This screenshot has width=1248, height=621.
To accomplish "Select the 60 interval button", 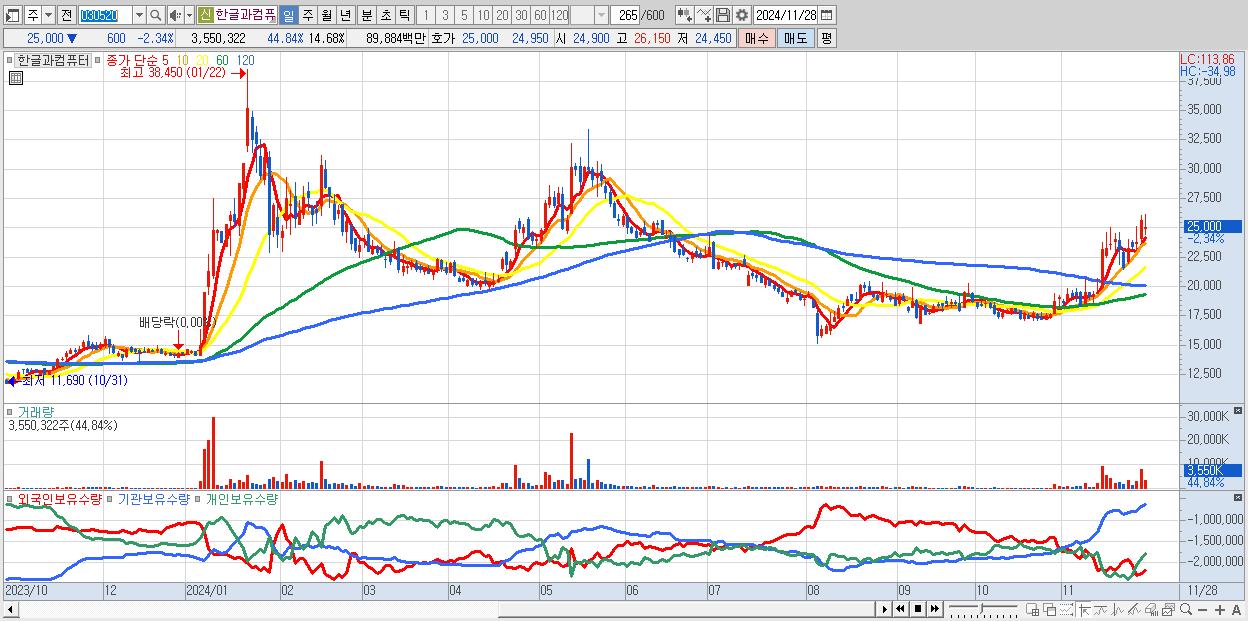I will [x=540, y=15].
